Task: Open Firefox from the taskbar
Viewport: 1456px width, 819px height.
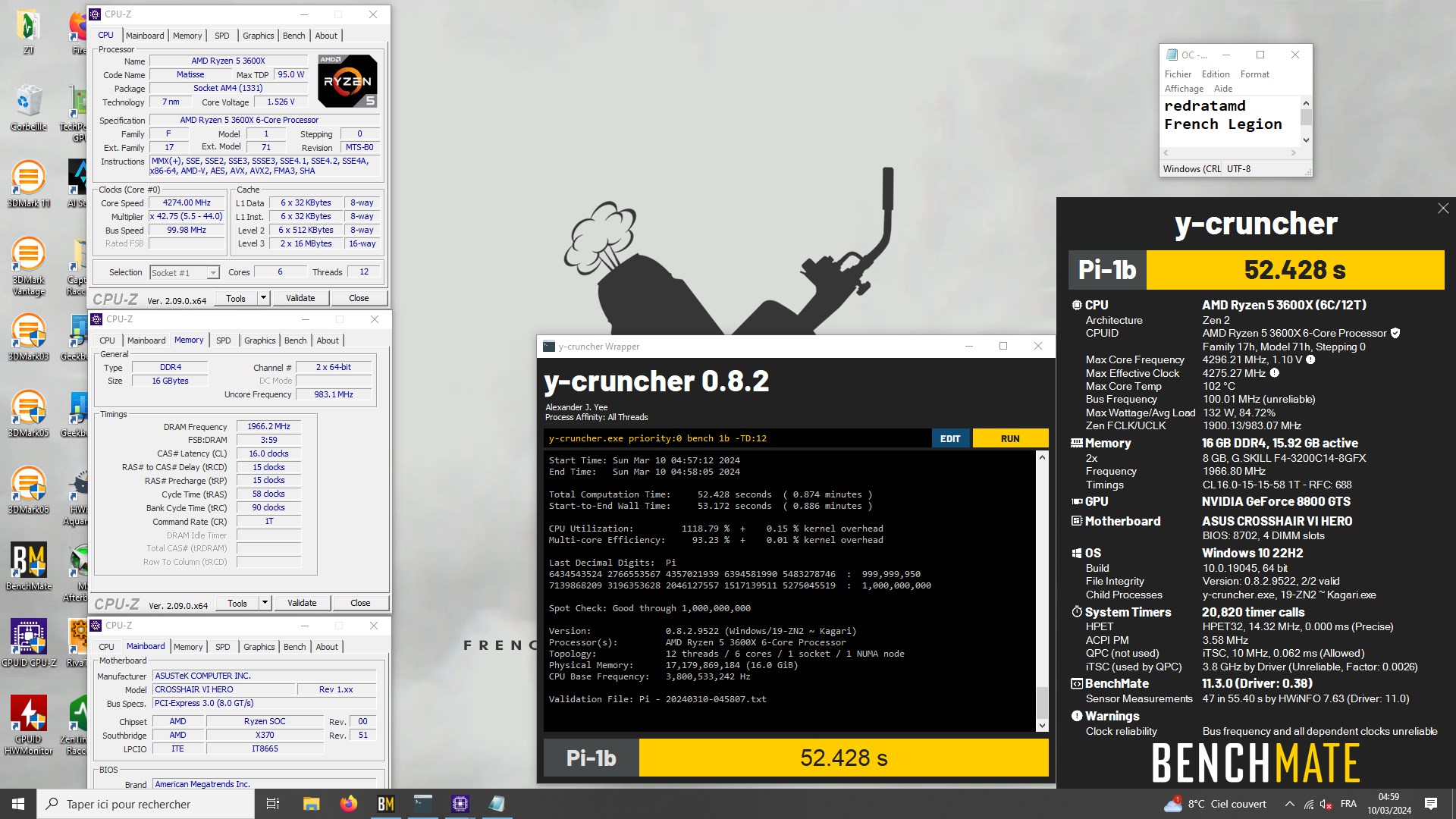Action: (x=348, y=804)
